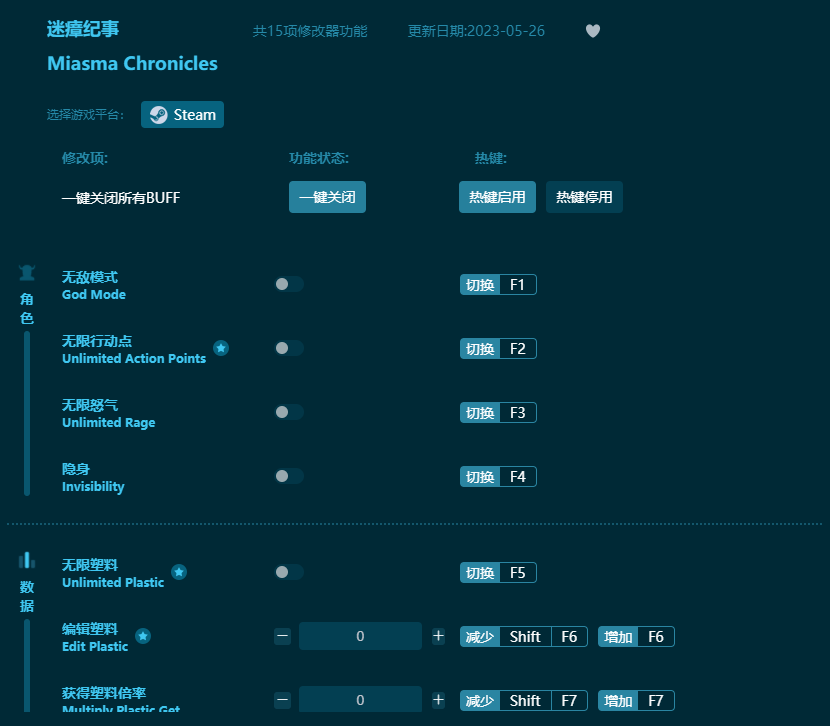
Task: Click star badge beside Unlimited Action Points
Action: point(221,348)
